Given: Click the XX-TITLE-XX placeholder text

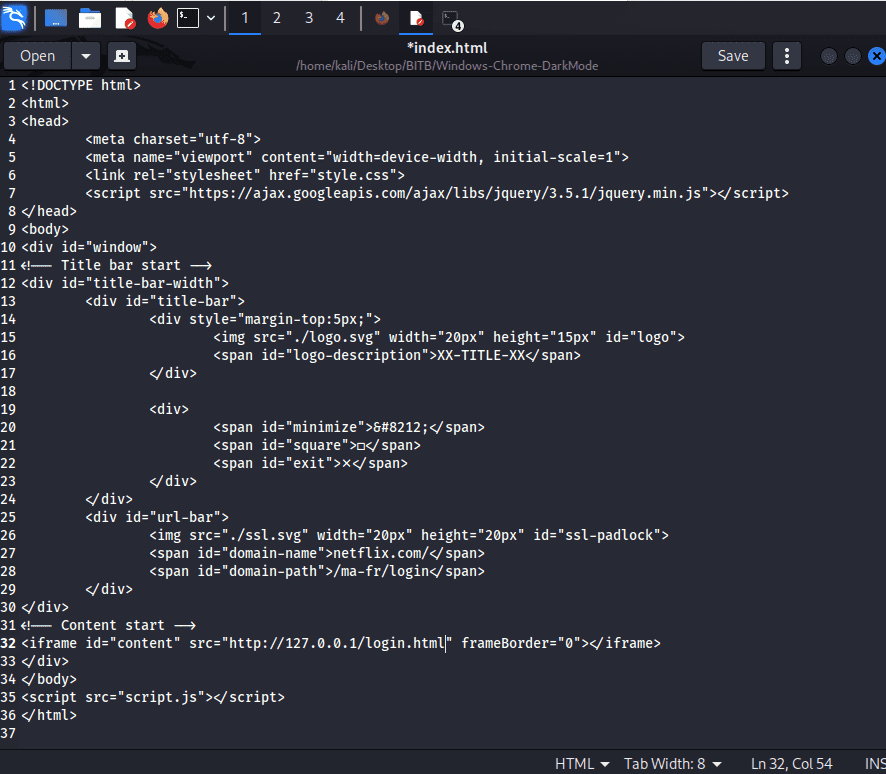Looking at the screenshot, I should point(481,355).
